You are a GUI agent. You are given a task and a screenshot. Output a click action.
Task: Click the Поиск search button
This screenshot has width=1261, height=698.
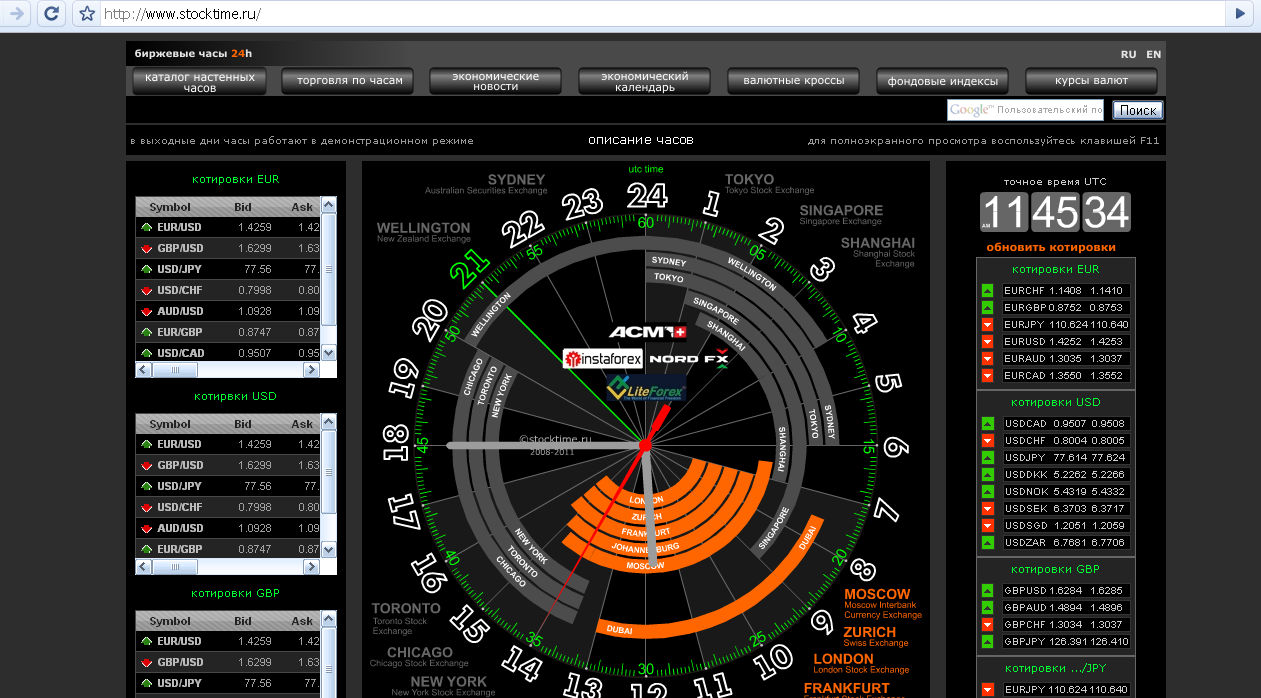(x=1138, y=110)
